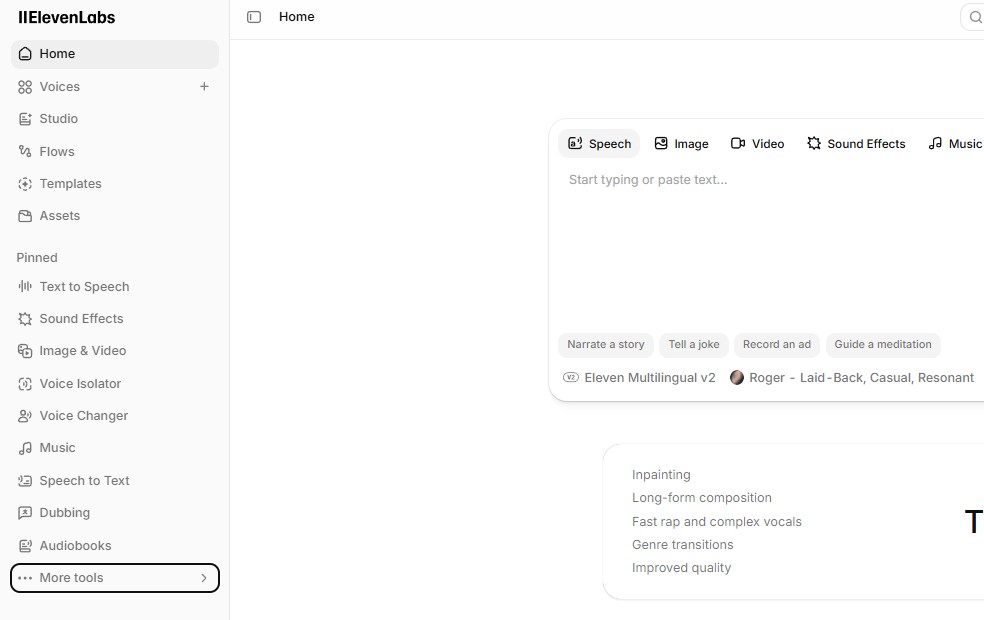This screenshot has width=984, height=620.
Task: Switch to the Music tab
Action: tap(955, 144)
